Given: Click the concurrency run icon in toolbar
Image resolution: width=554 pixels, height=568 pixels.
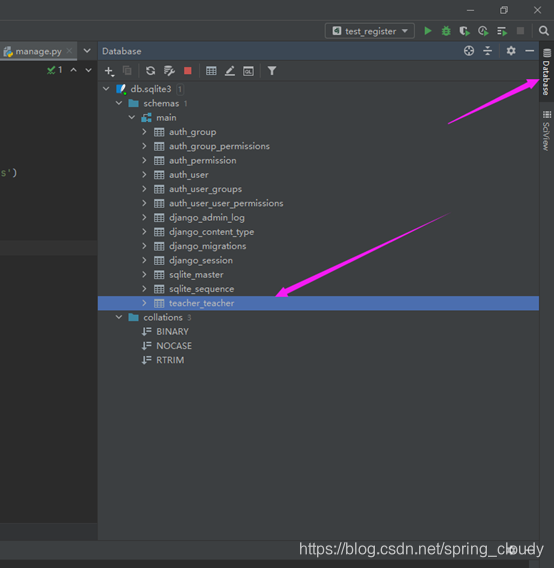Looking at the screenshot, I should (x=502, y=32).
